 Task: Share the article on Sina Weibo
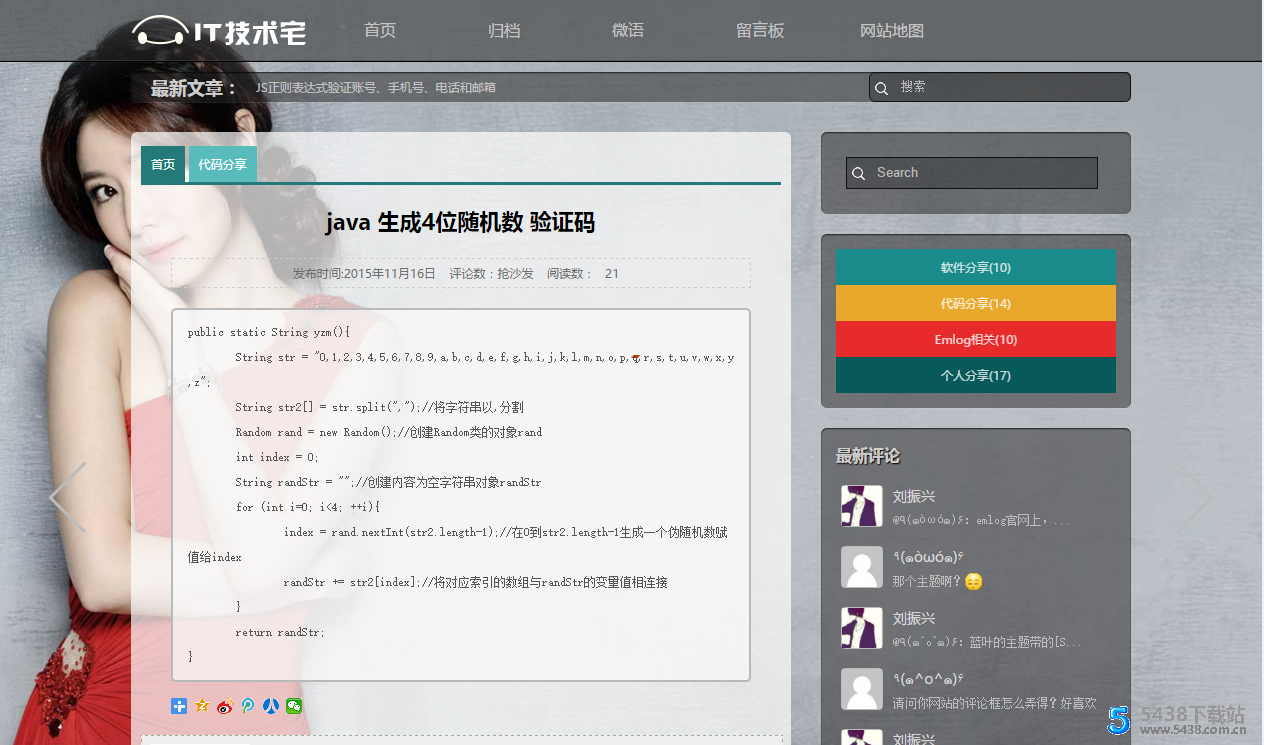pos(225,706)
